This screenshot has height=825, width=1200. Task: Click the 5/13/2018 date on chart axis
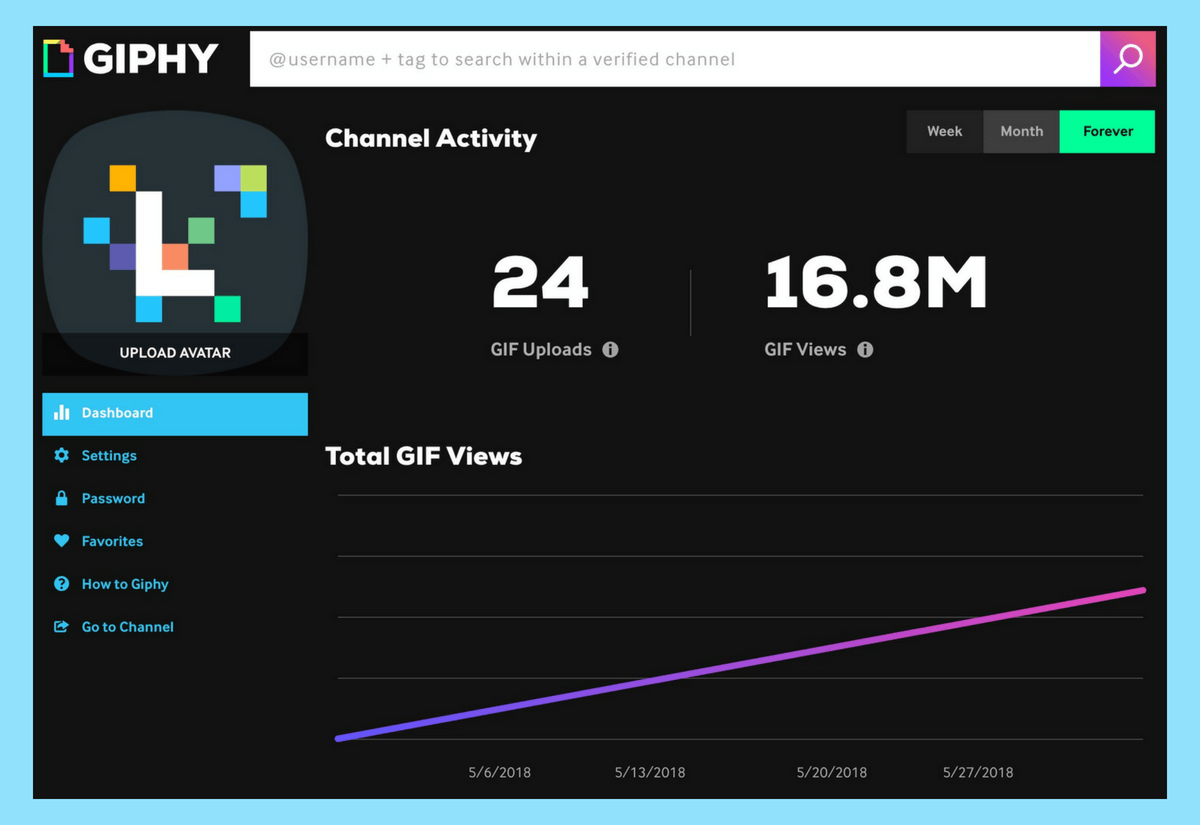tap(650, 772)
